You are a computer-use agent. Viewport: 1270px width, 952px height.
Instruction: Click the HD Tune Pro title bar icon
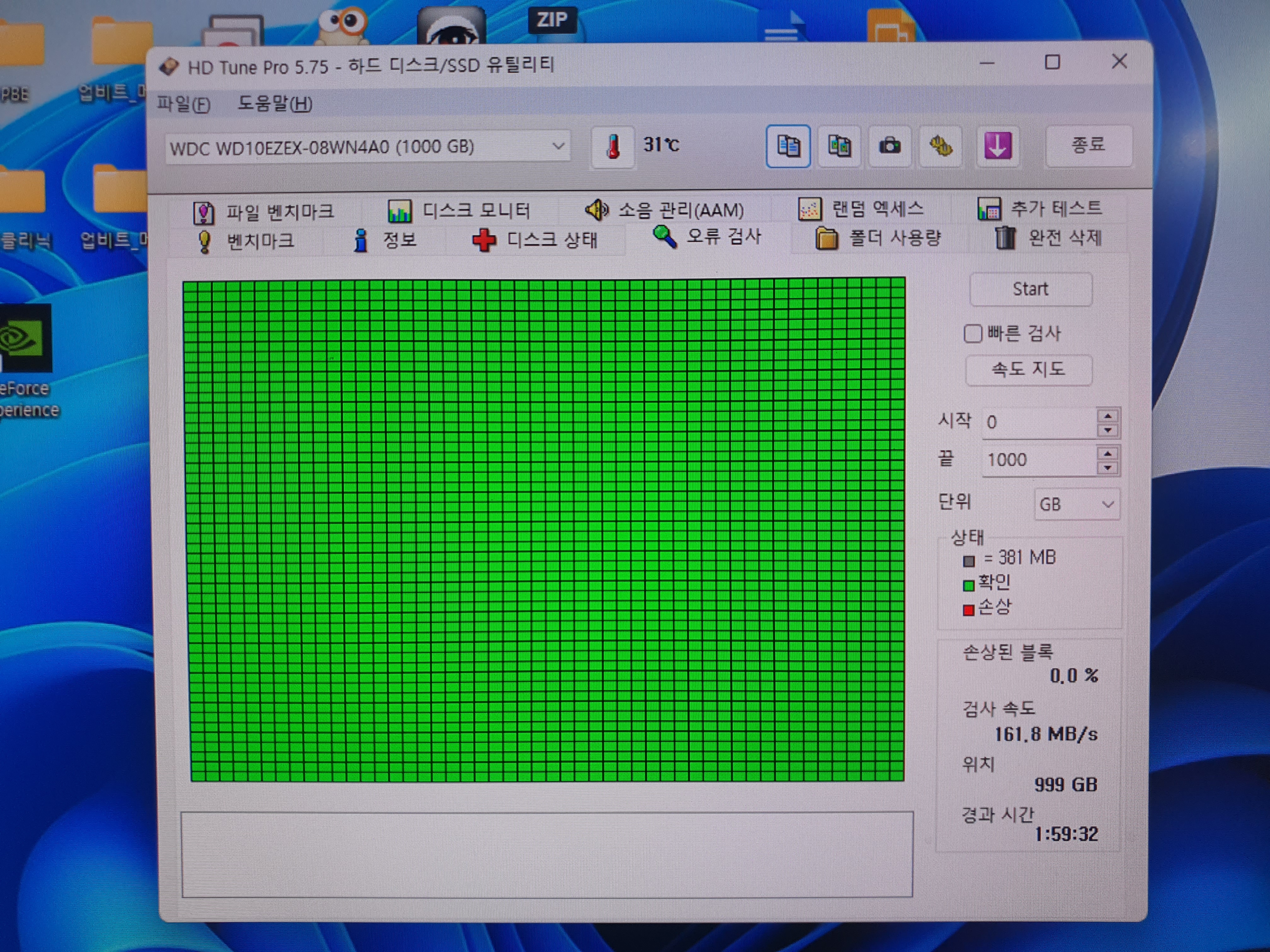point(169,66)
